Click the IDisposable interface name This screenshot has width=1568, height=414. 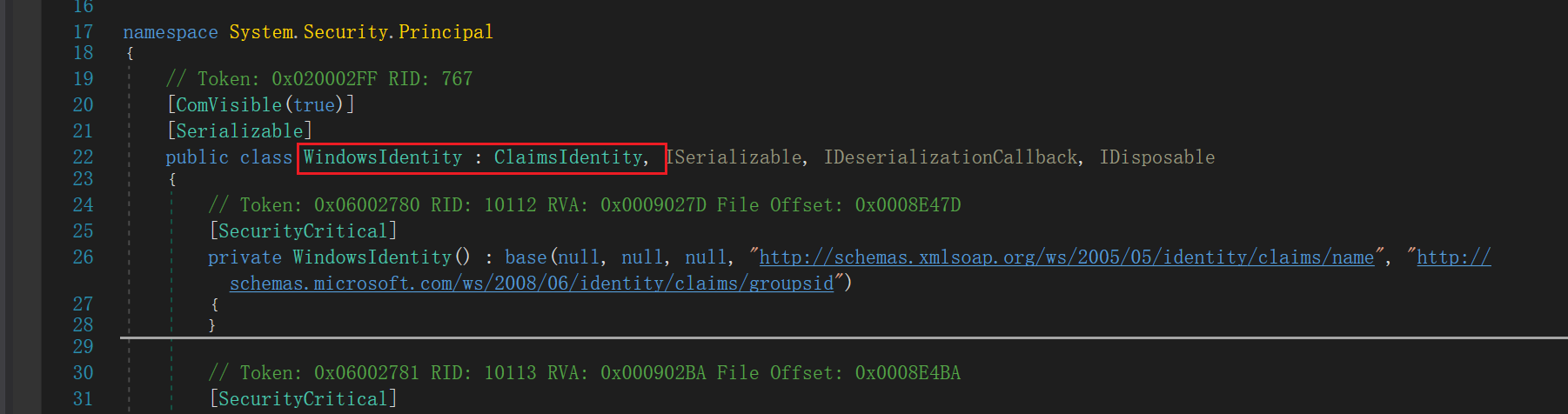point(1157,157)
